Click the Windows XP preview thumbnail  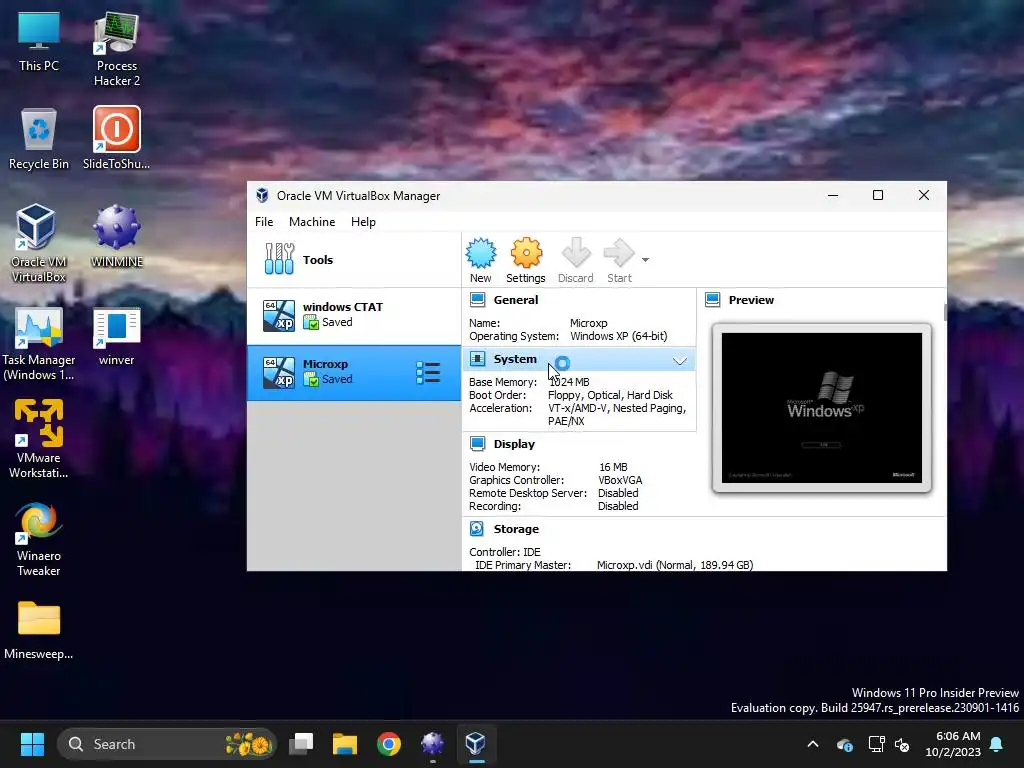tap(822, 408)
